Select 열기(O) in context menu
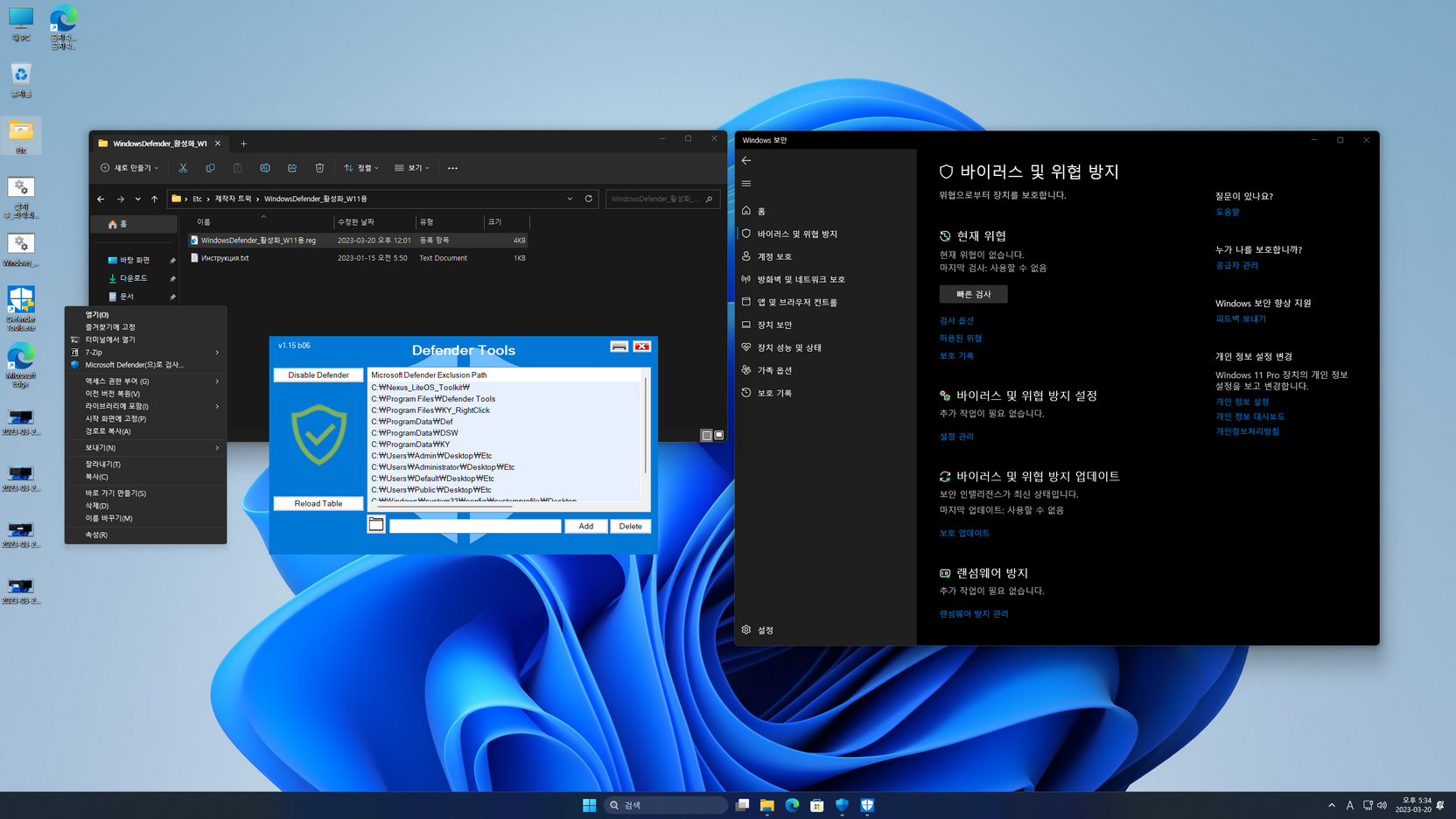 coord(145,315)
